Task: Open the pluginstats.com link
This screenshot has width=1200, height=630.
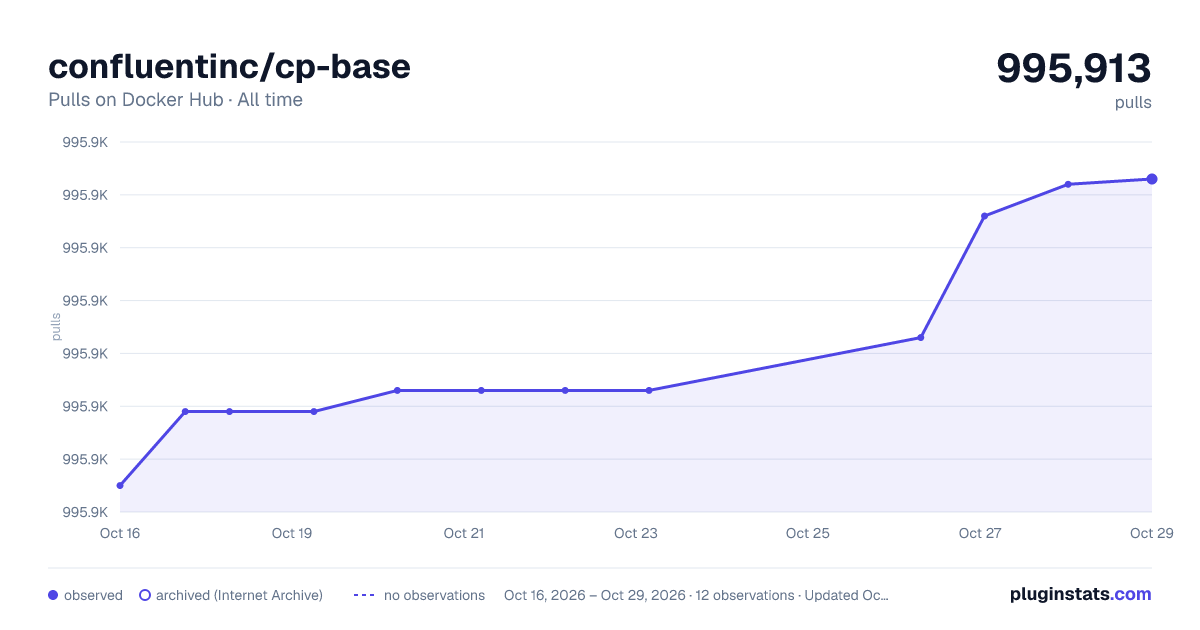Action: coord(1081,594)
